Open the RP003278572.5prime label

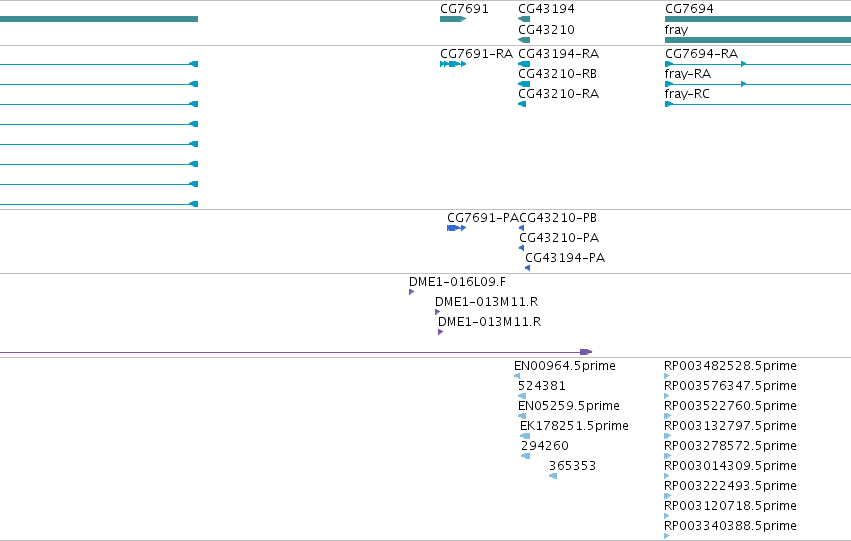731,446
